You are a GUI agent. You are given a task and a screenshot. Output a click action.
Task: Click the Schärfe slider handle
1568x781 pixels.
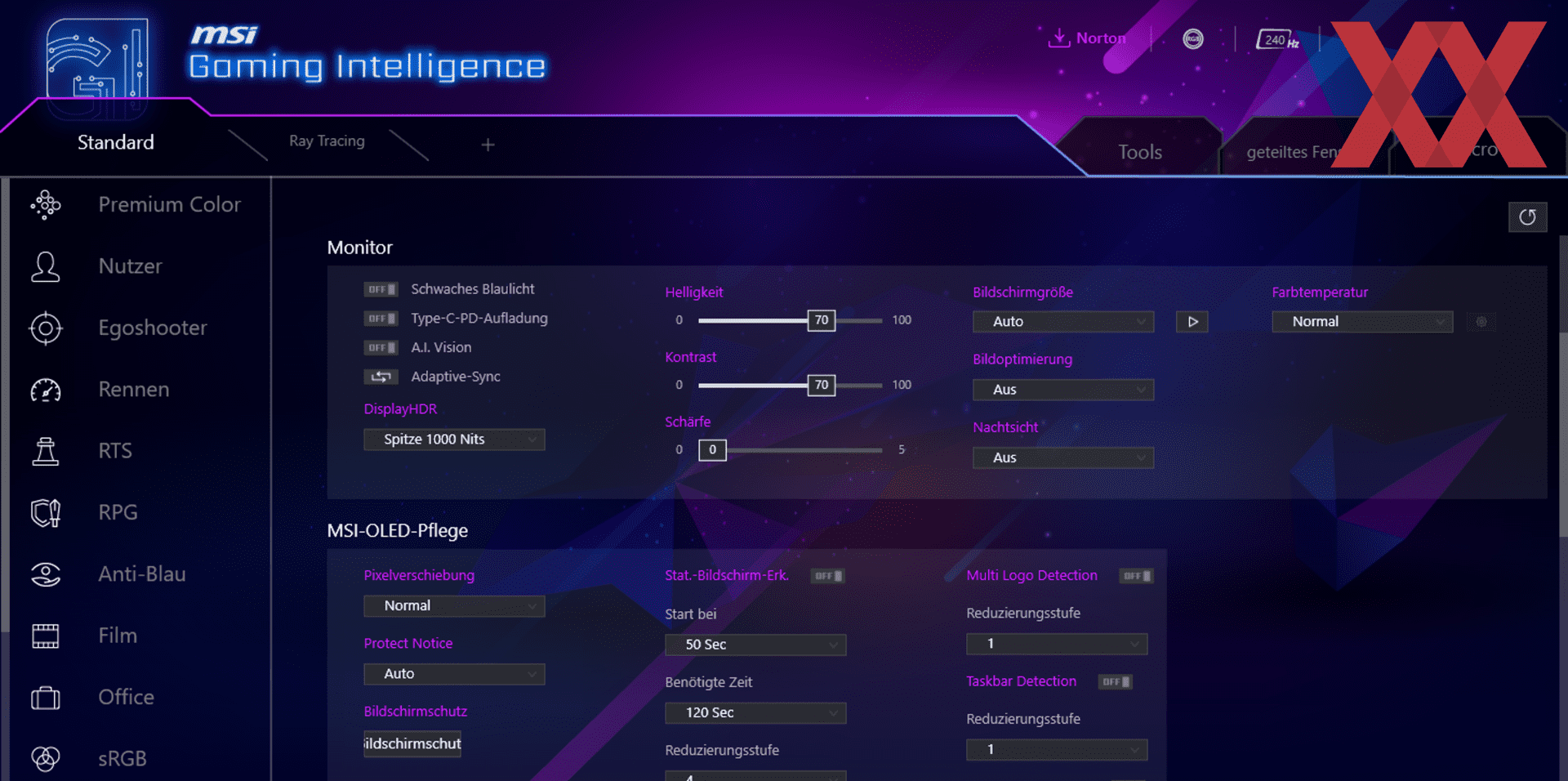tap(712, 450)
